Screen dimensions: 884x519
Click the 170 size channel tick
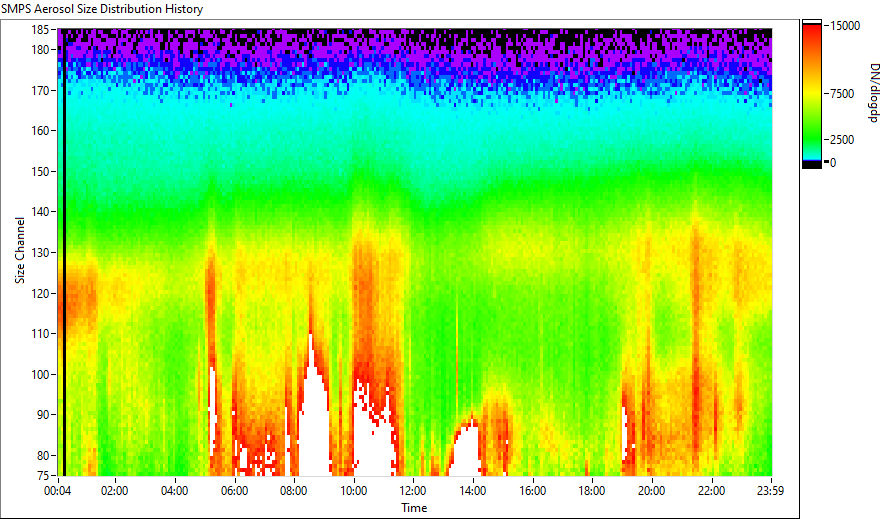tap(41, 90)
